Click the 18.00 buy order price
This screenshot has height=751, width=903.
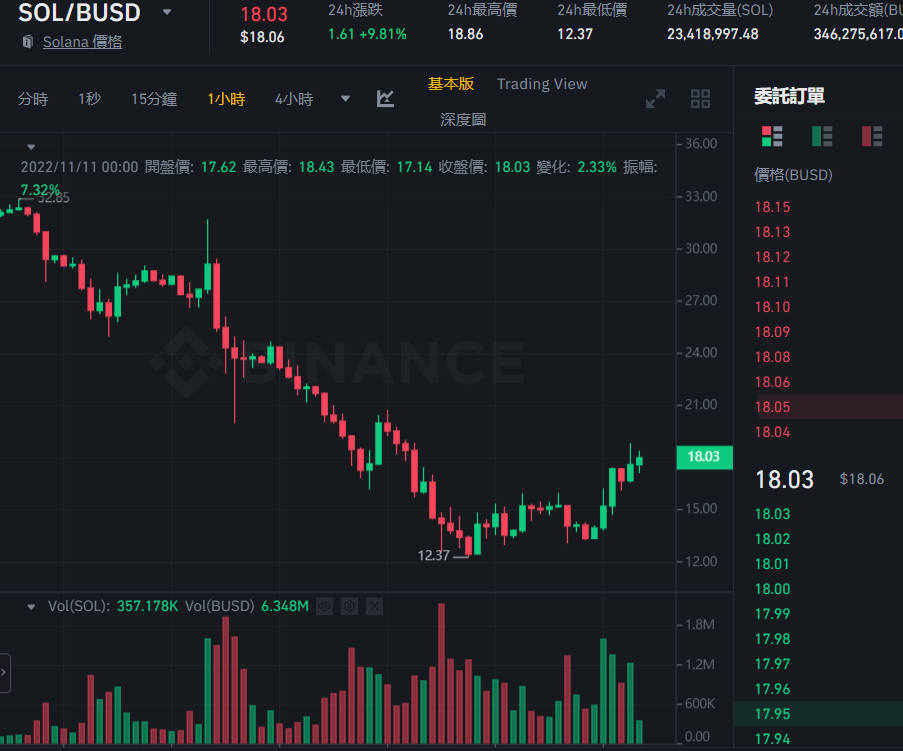coord(772,589)
